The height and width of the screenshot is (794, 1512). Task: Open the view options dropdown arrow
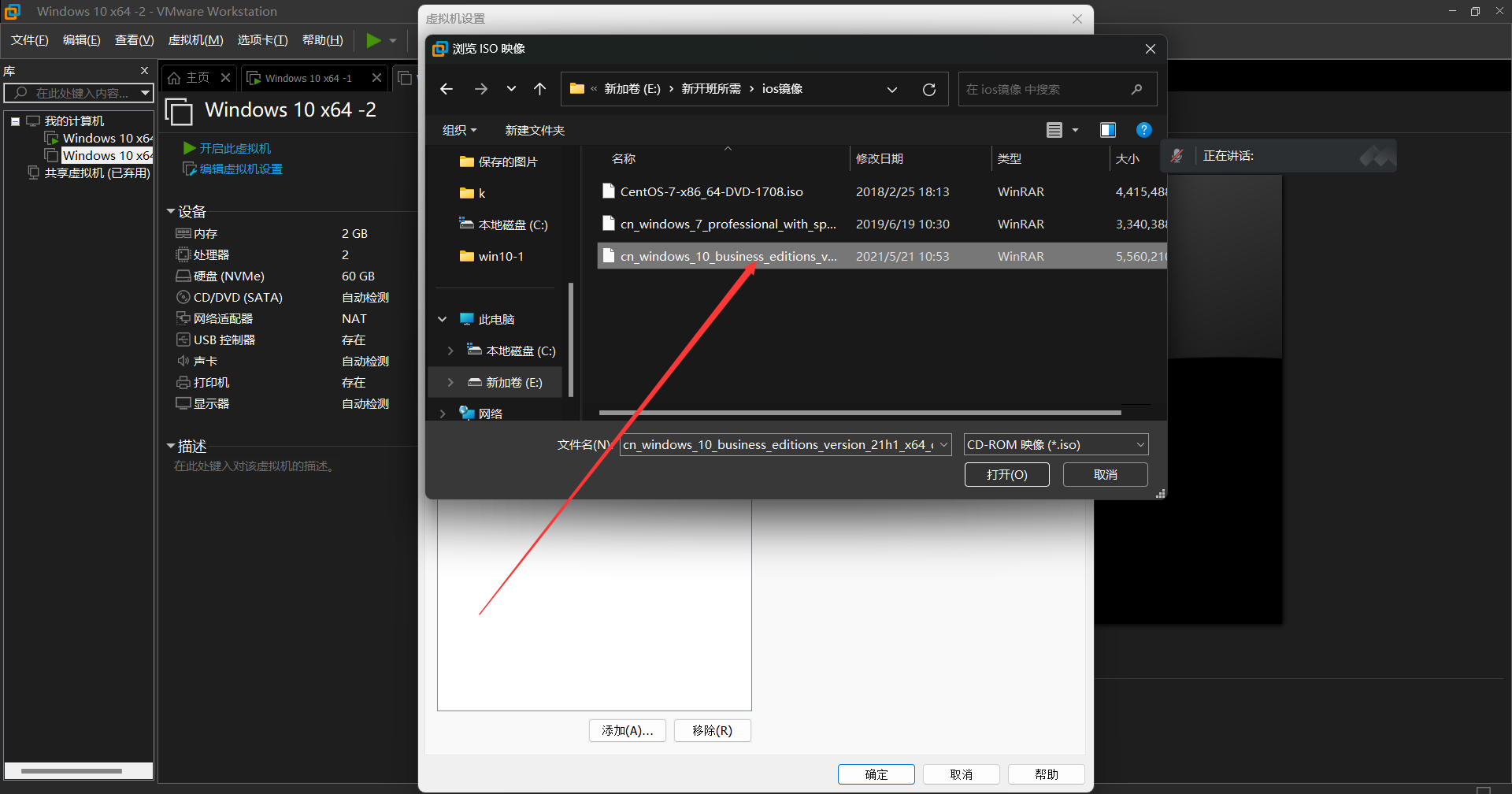[x=1075, y=130]
